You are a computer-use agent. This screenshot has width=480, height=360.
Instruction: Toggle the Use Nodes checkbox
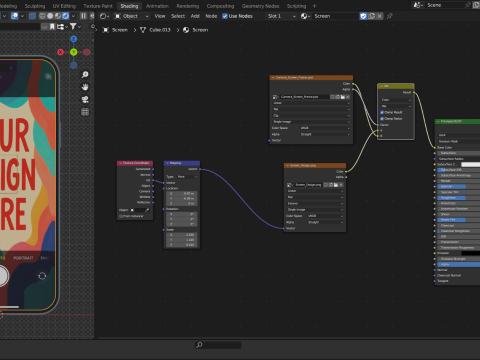[225, 16]
